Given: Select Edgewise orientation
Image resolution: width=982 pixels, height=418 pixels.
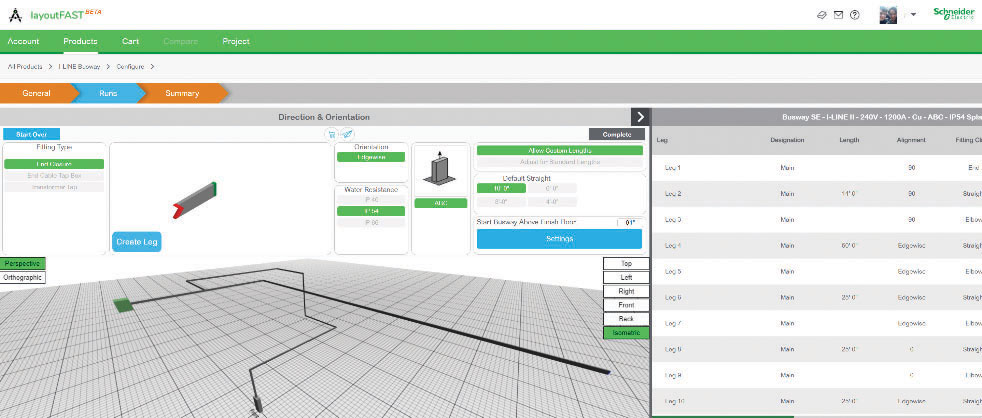Looking at the screenshot, I should pyautogui.click(x=371, y=157).
